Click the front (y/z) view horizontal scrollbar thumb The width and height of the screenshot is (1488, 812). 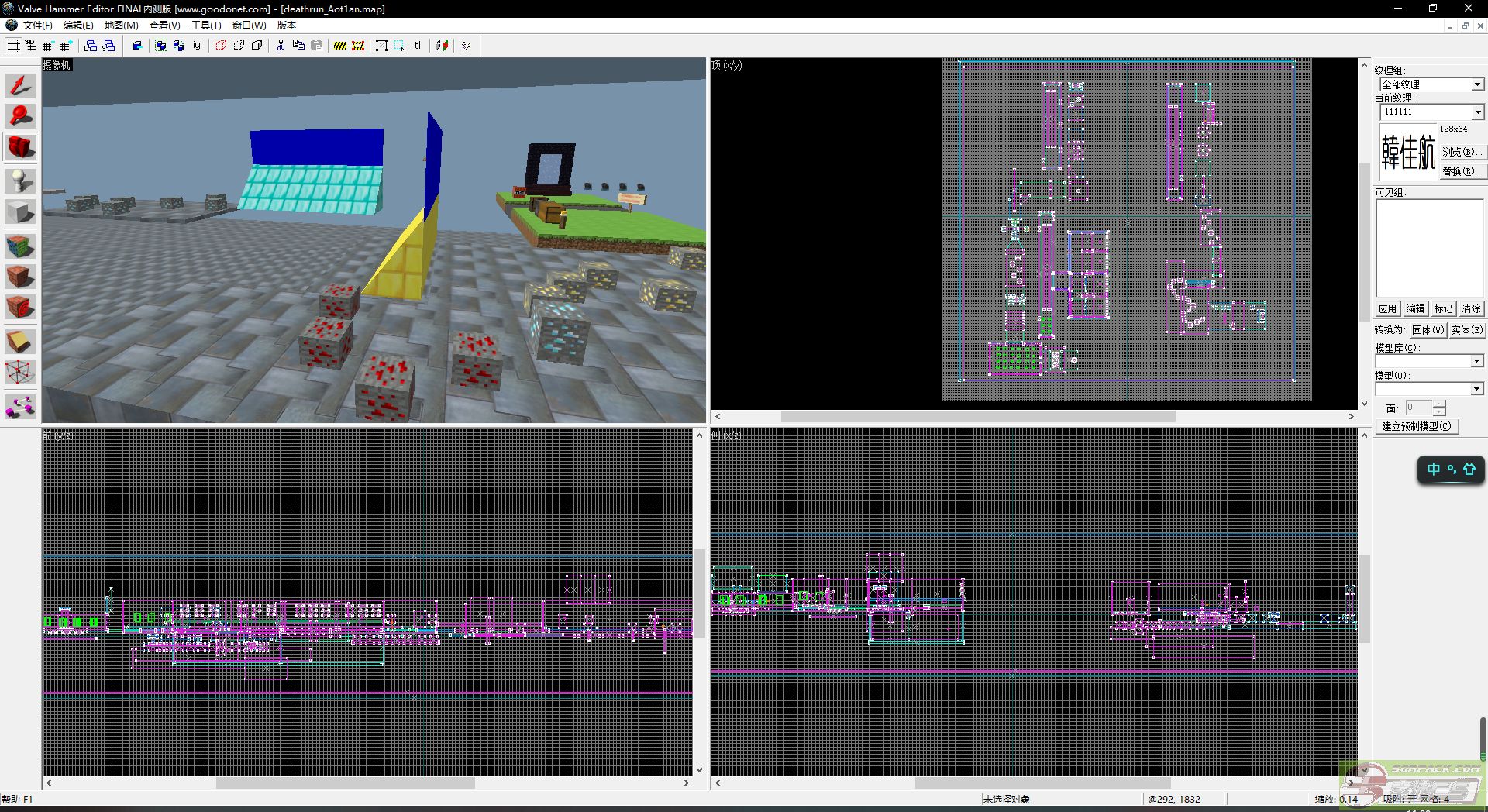[x=346, y=783]
